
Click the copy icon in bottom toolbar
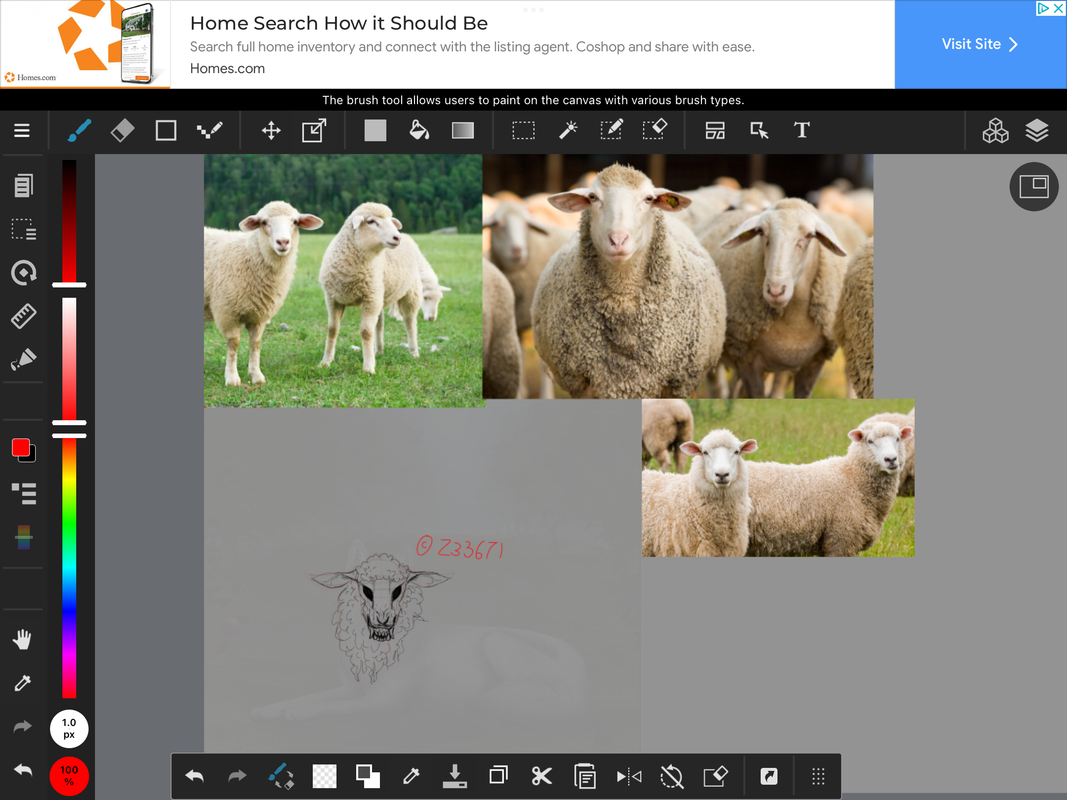pyautogui.click(x=498, y=776)
